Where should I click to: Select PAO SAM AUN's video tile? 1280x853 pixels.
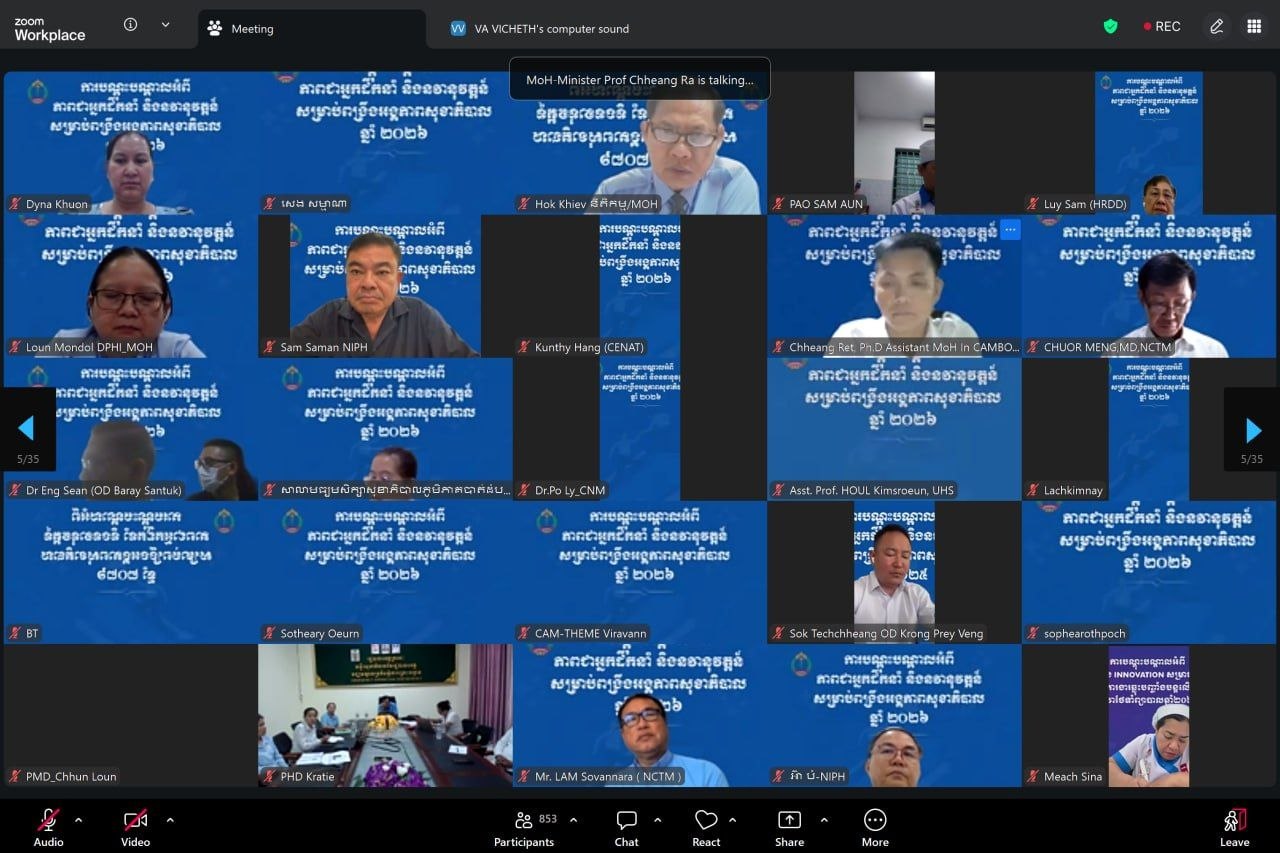coord(894,143)
